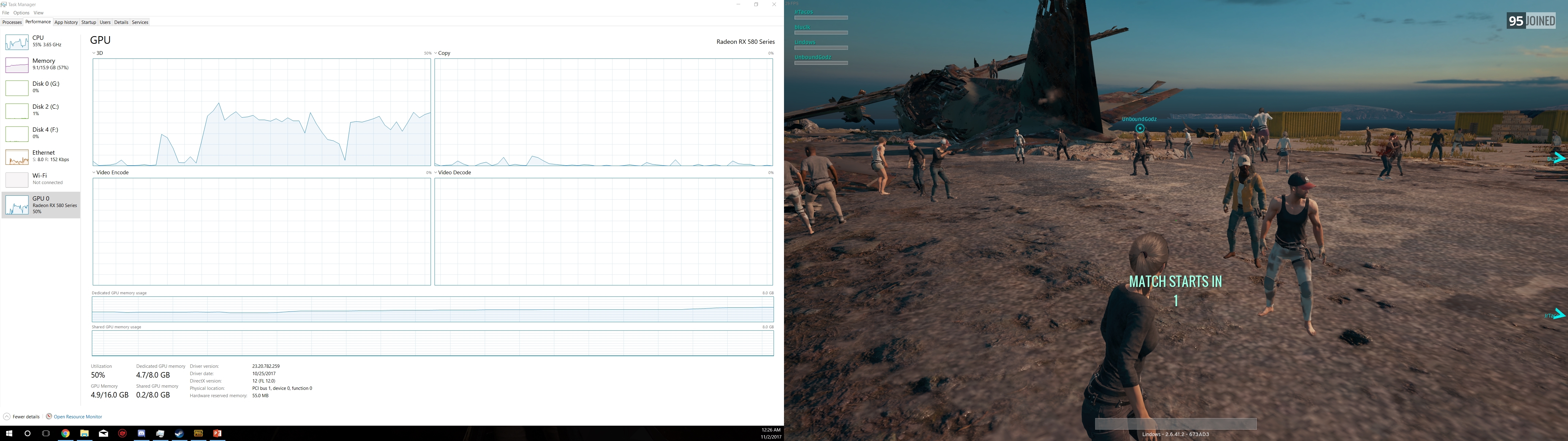Click JrTacos in the game team list
This screenshot has height=441, width=1568.
[x=804, y=12]
